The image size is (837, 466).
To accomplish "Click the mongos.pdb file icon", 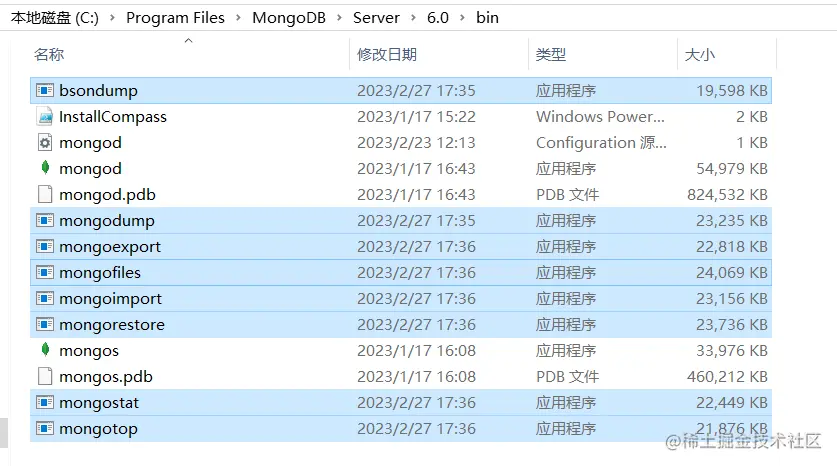I will pos(44,377).
